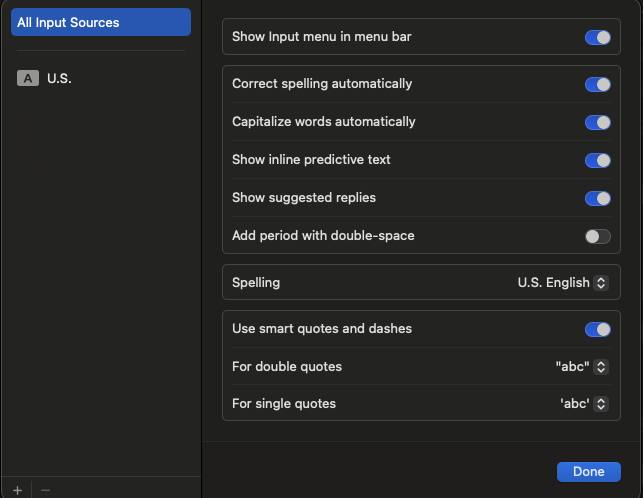This screenshot has width=643, height=498.
Task: Open the Spelling language dropdown
Action: [562, 283]
